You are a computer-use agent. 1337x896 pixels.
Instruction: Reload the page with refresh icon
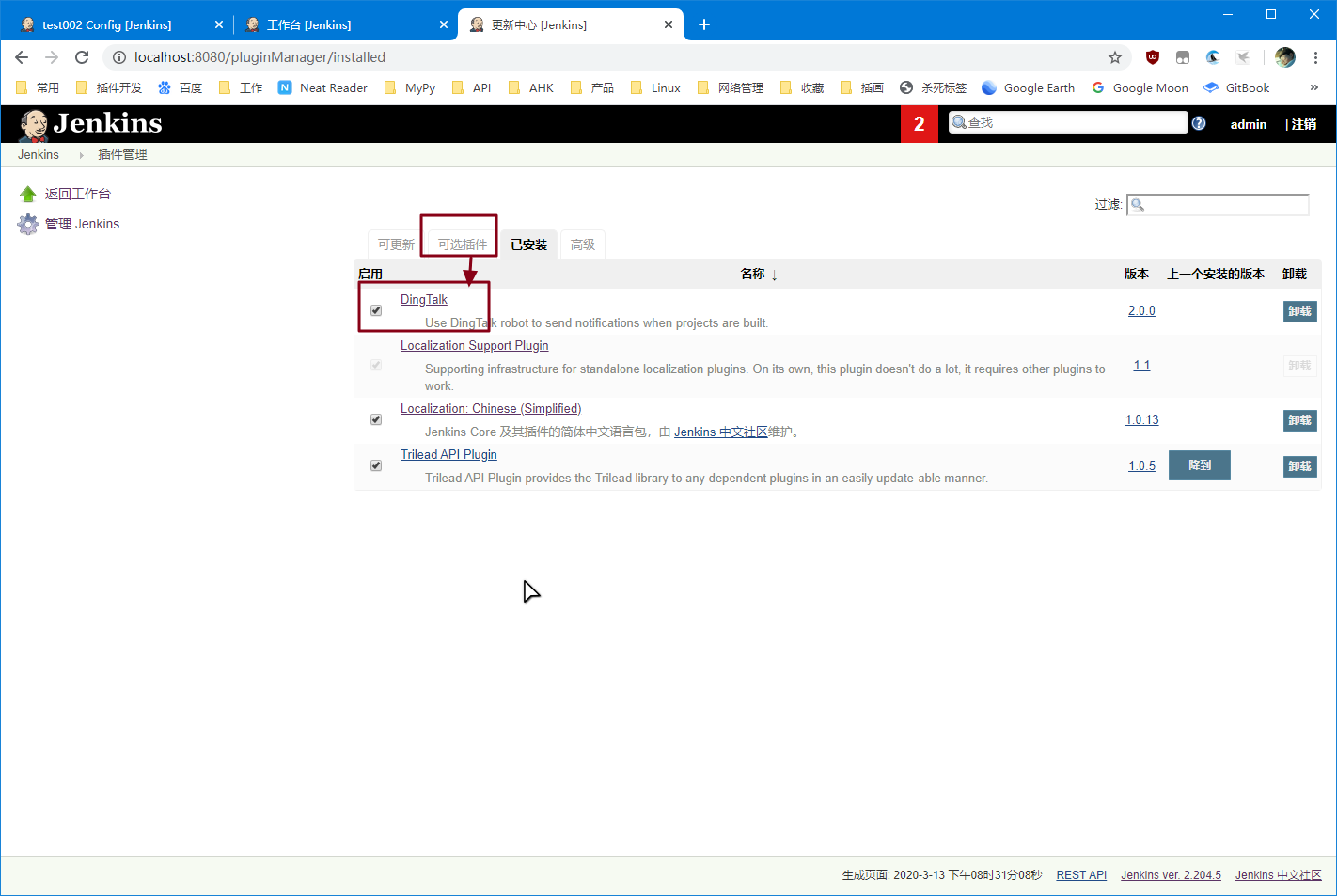point(82,57)
